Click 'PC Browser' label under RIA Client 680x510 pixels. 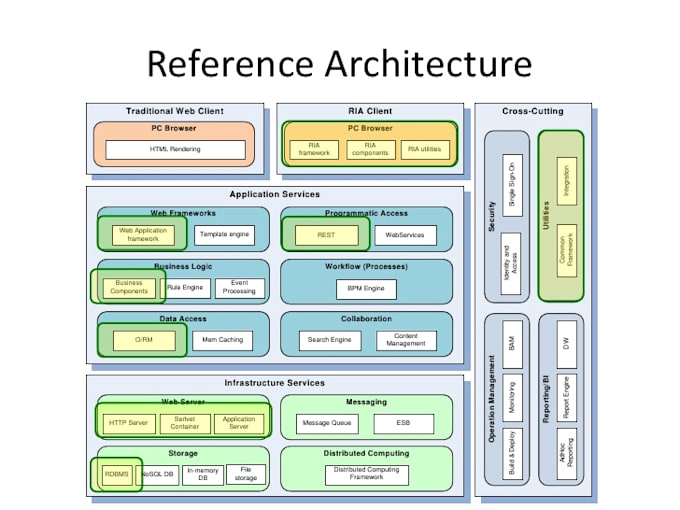tap(370, 128)
